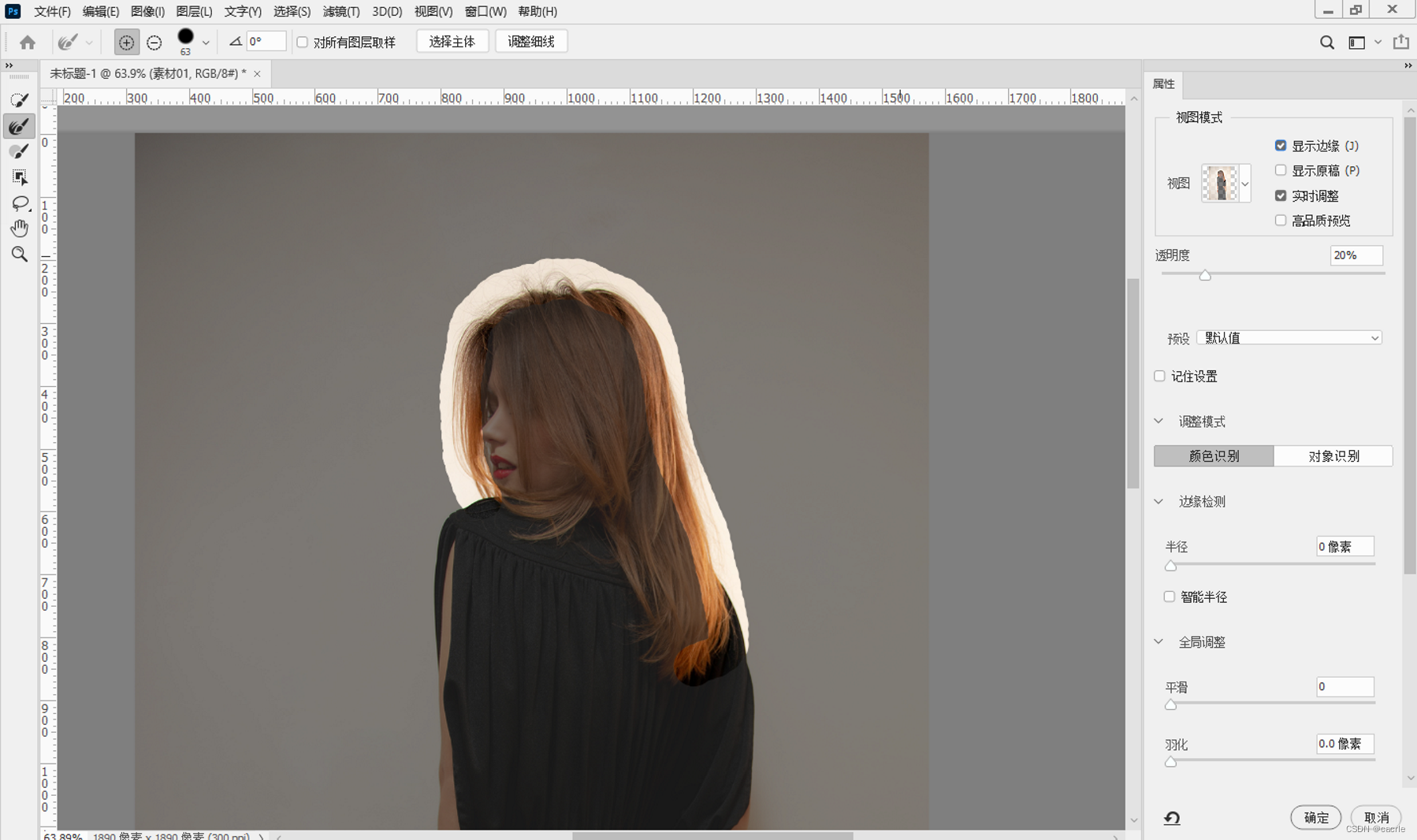Open the 选择(S) menu
1417x840 pixels.
[292, 12]
